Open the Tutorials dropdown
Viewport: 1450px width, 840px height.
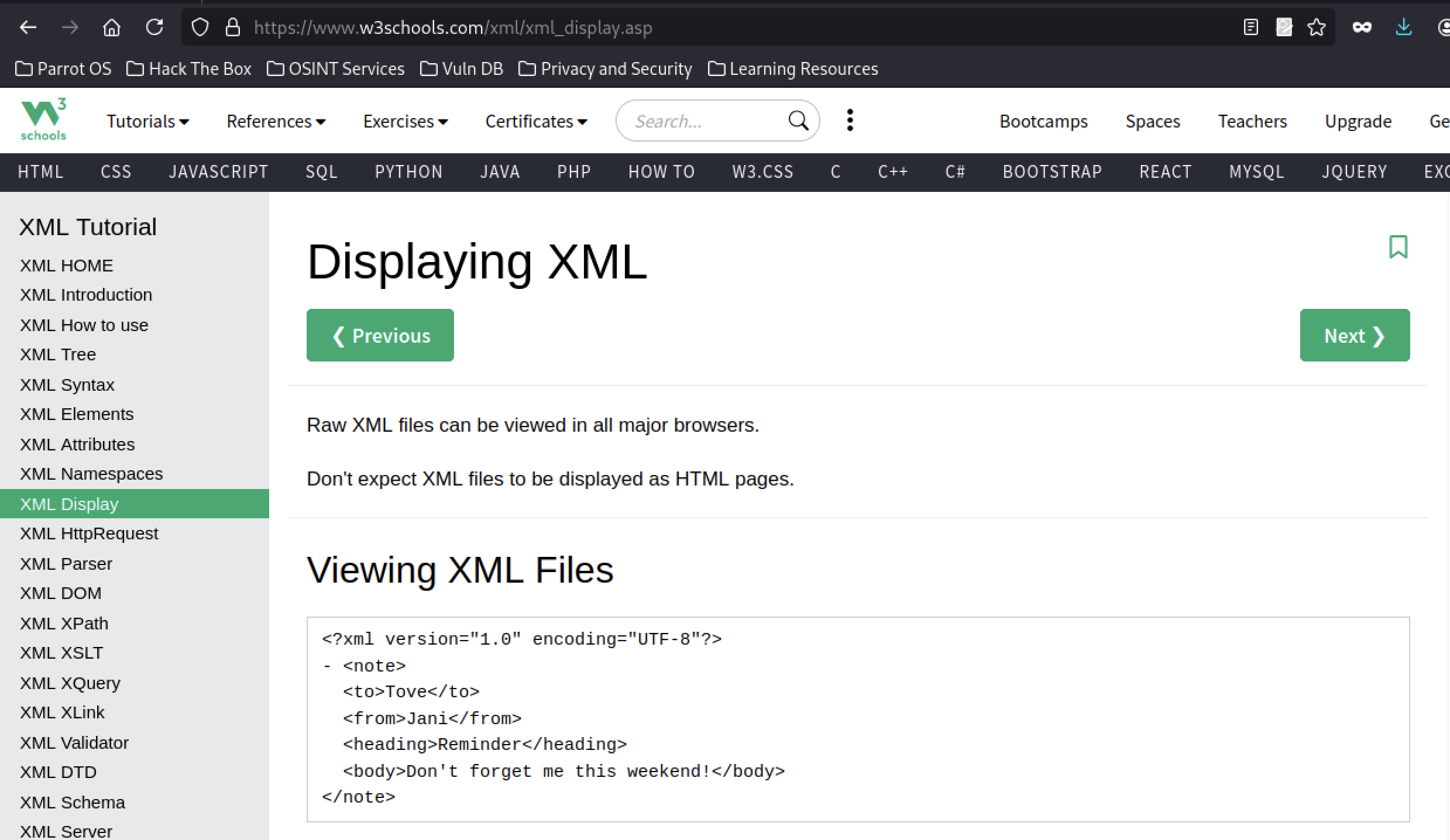147,121
